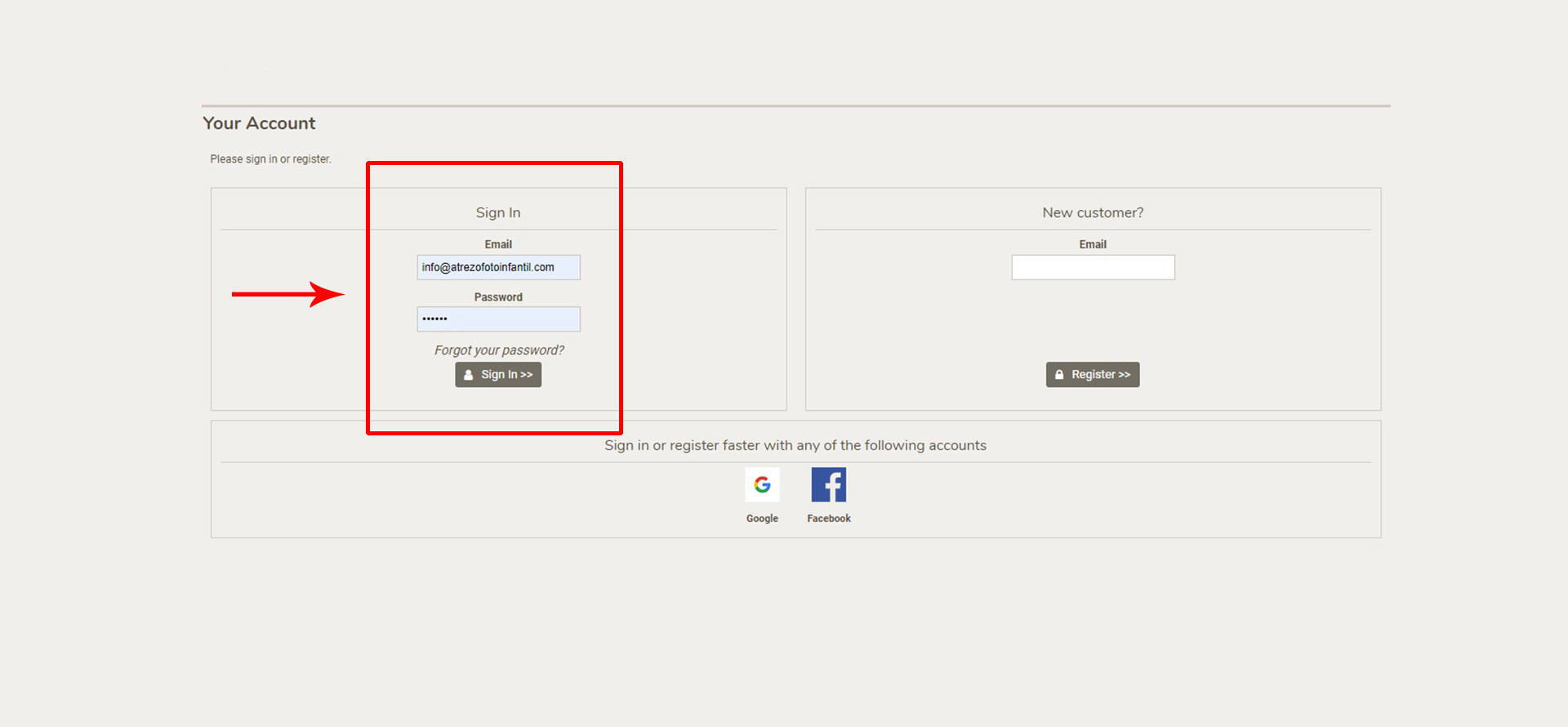The height and width of the screenshot is (727, 1568).
Task: Focus the Password input field
Action: [498, 319]
